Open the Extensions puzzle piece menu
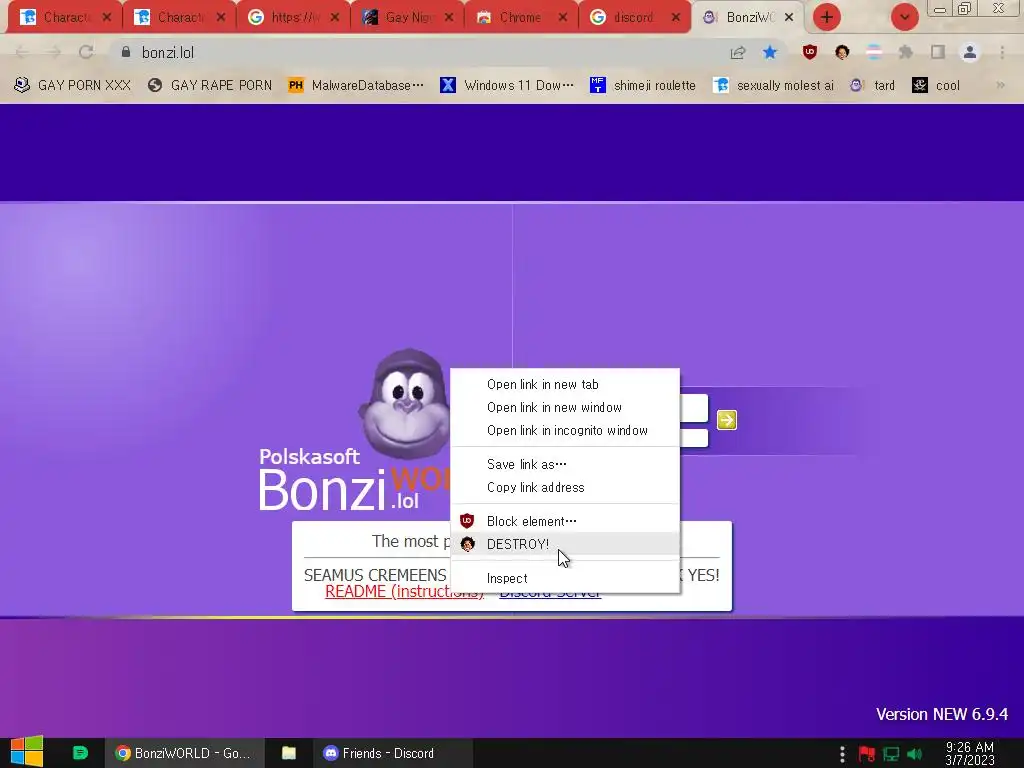This screenshot has width=1024, height=768. pos(906,52)
